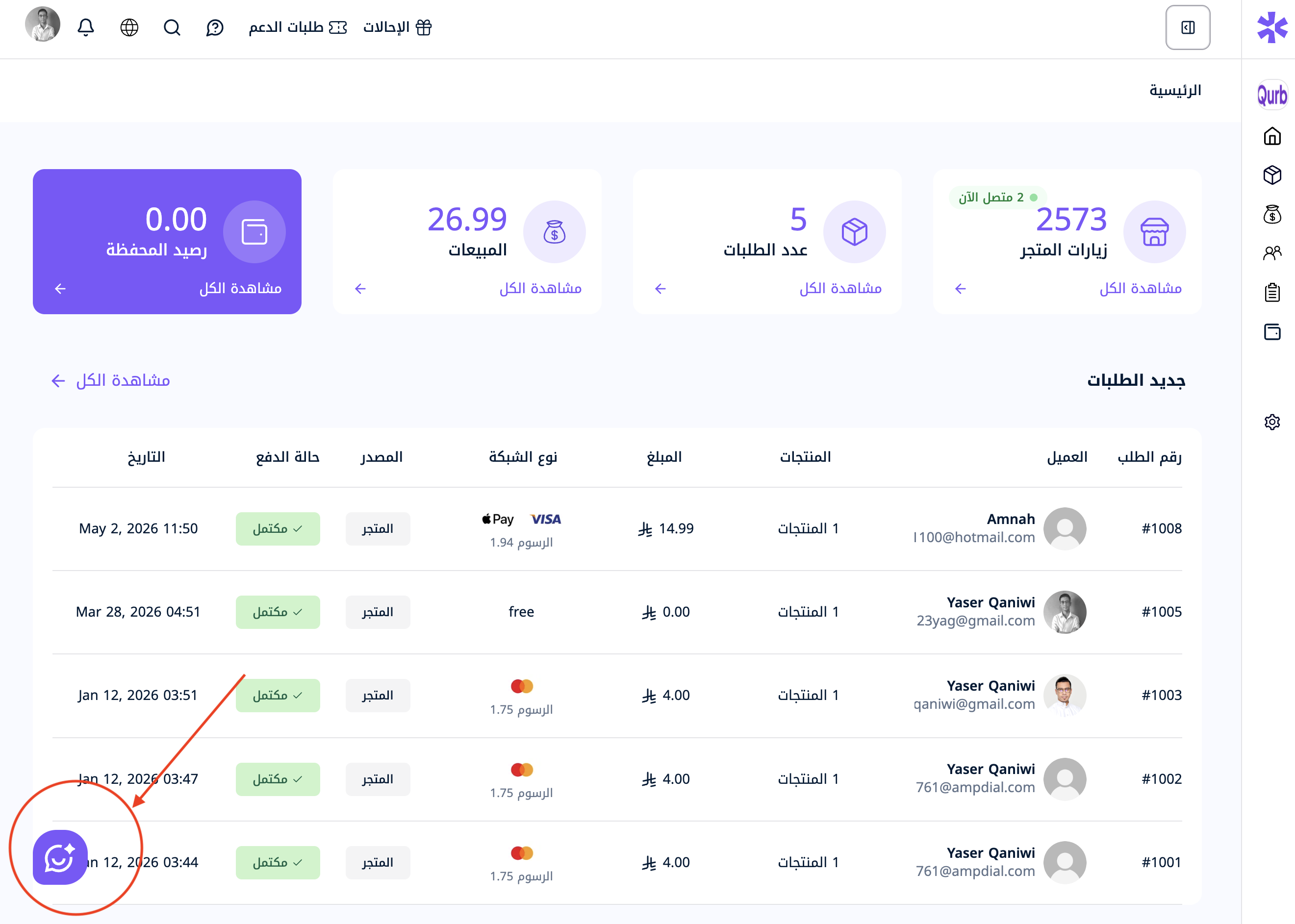Viewport: 1295px width, 924px height.
Task: Change language via the globe icon
Action: pyautogui.click(x=129, y=27)
